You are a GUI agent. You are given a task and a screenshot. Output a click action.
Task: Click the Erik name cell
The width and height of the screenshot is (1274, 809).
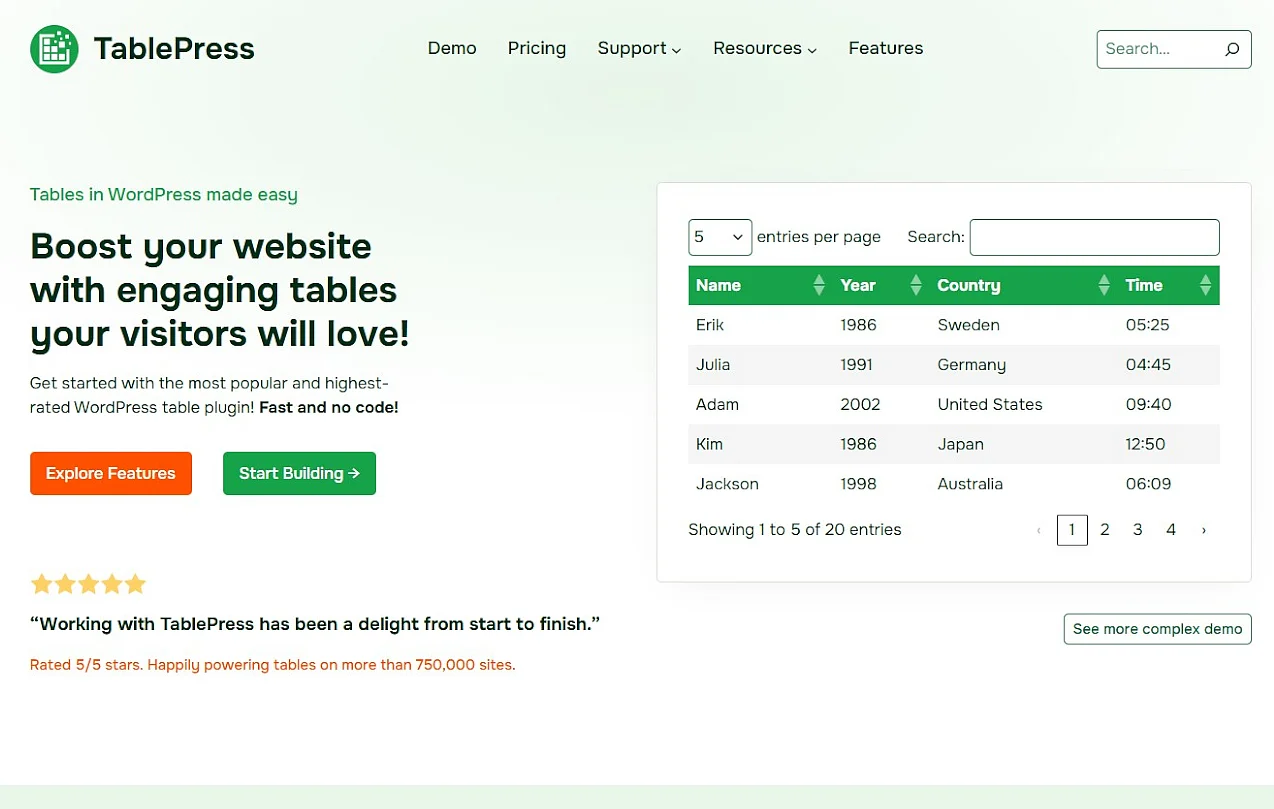(761, 325)
